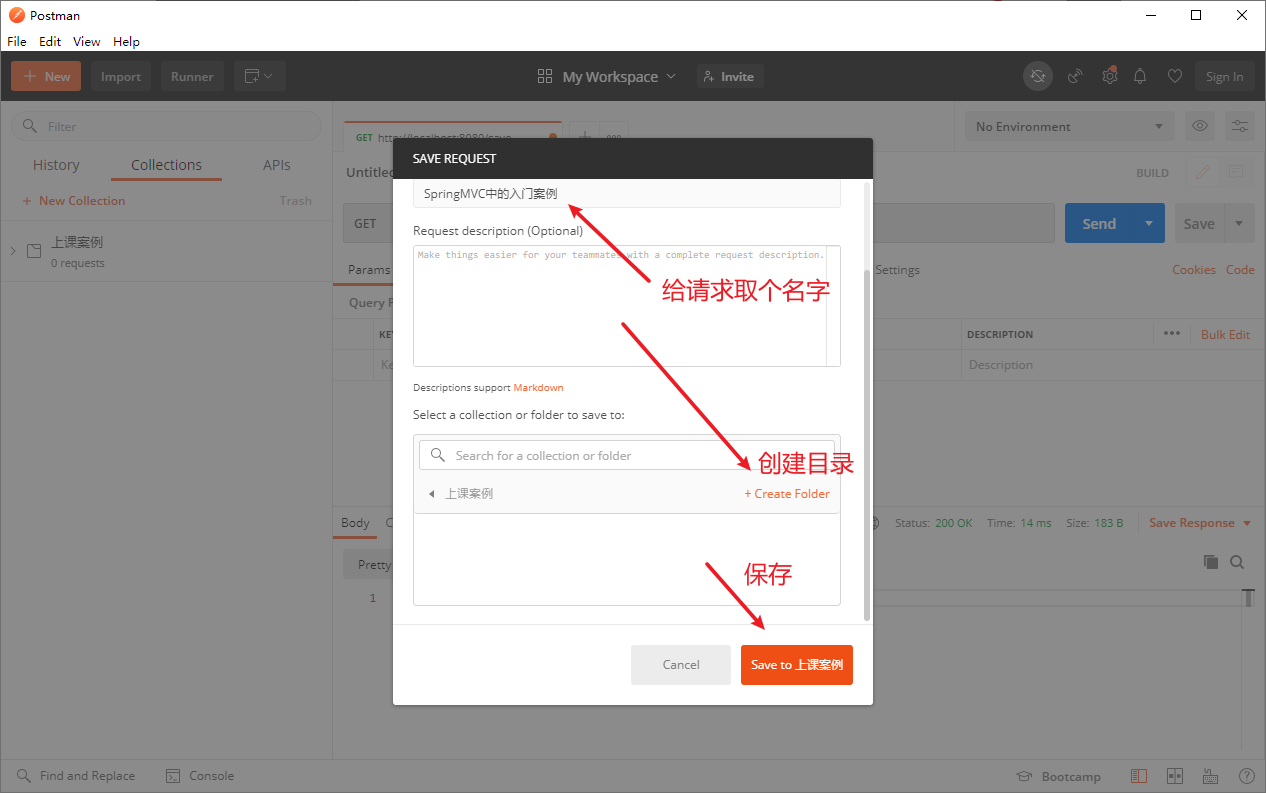Click the blue Send button
Viewport: 1266px width, 793px height.
click(1098, 223)
